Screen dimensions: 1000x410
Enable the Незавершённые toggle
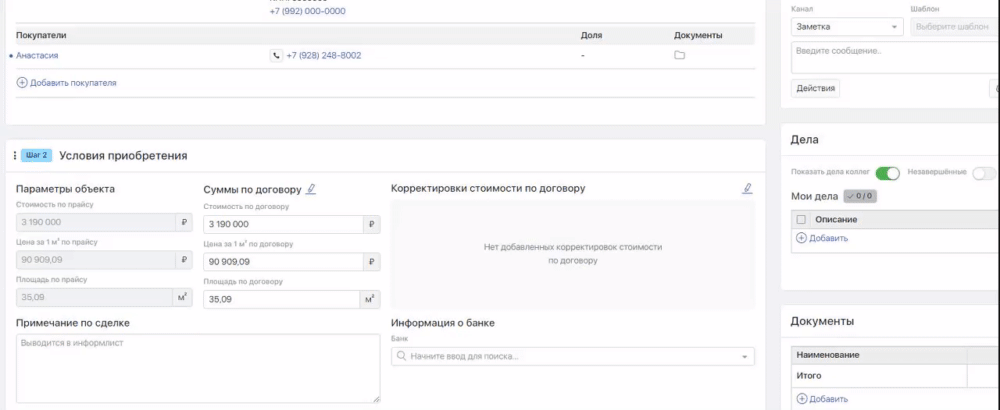984,173
